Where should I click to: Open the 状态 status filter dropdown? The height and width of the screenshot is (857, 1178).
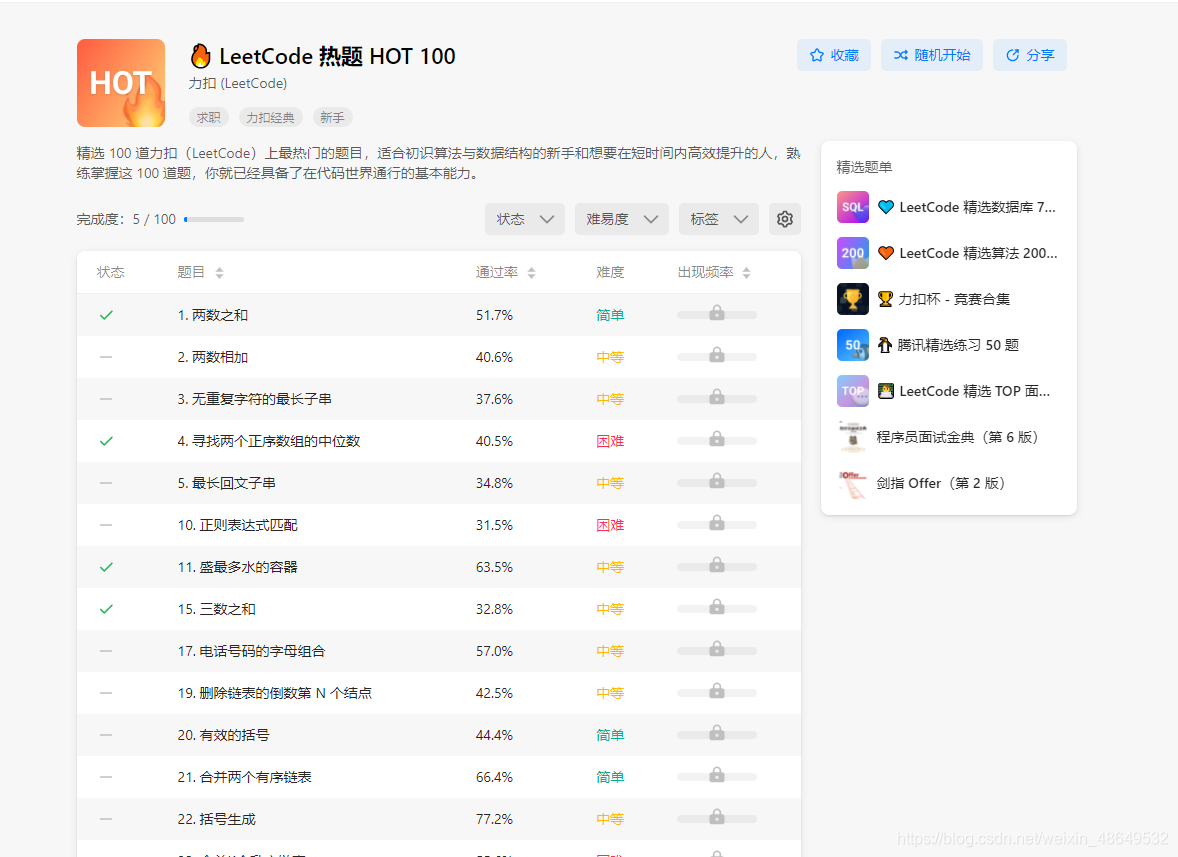[x=524, y=219]
